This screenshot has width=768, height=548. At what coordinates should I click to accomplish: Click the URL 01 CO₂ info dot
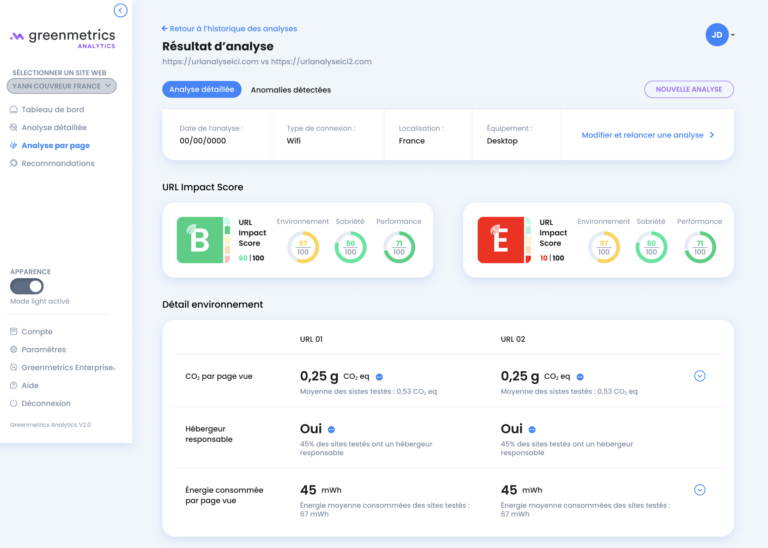pyautogui.click(x=379, y=377)
